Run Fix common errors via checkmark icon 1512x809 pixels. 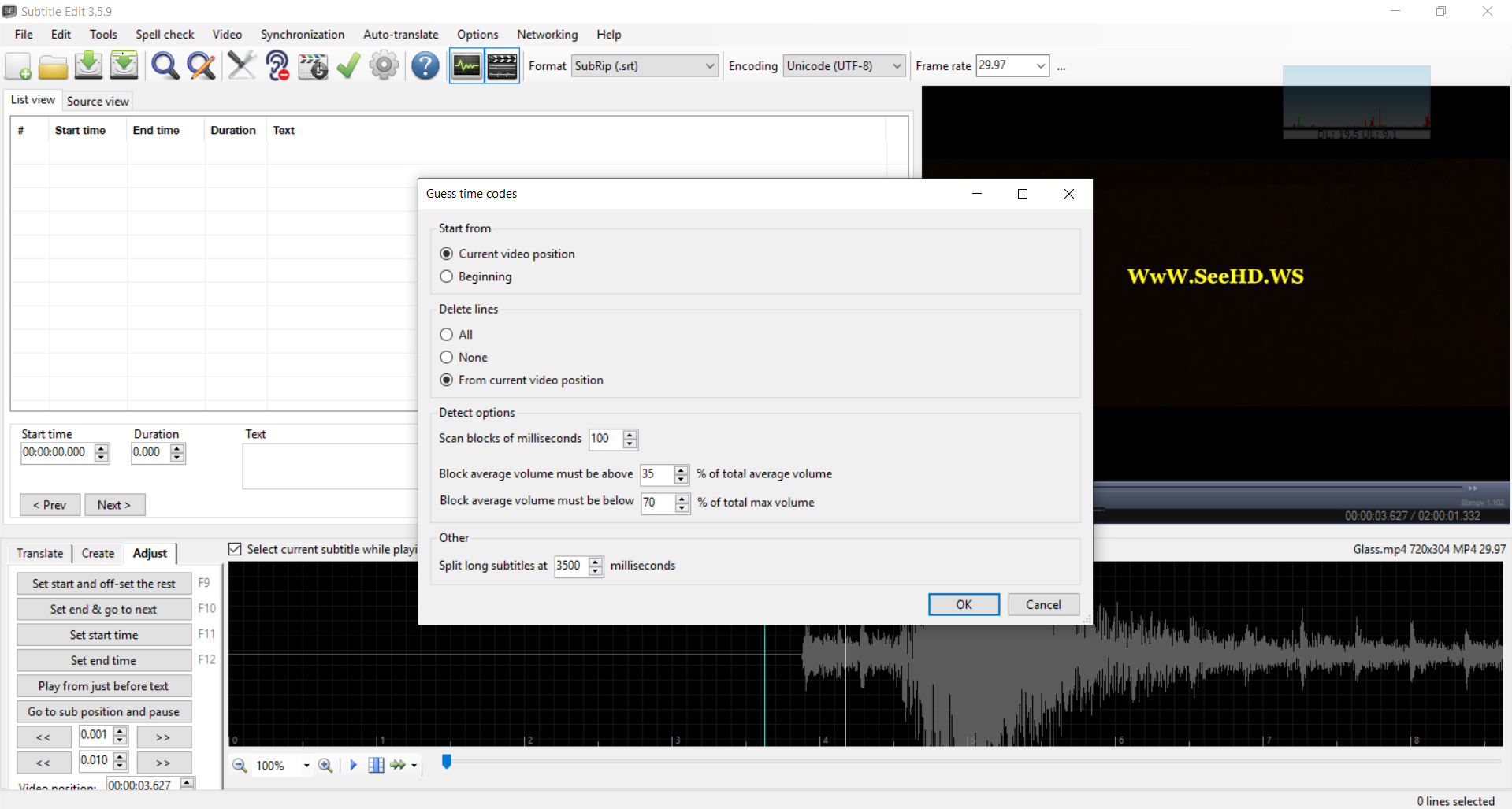[x=347, y=65]
